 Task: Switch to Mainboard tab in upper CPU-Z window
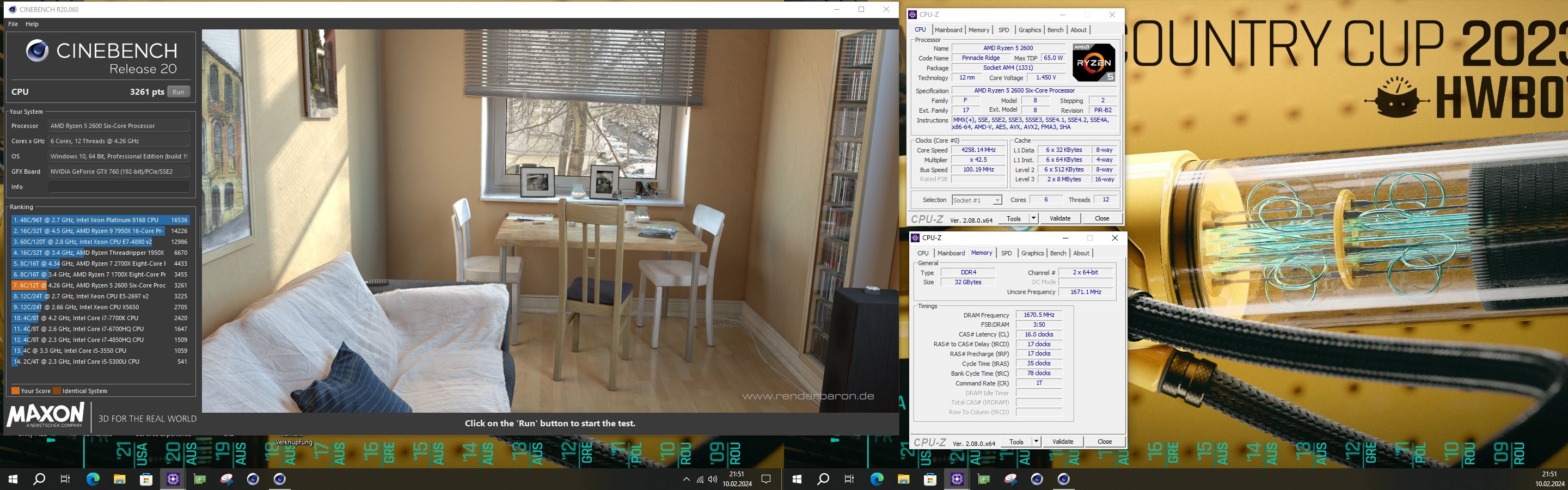coord(948,30)
